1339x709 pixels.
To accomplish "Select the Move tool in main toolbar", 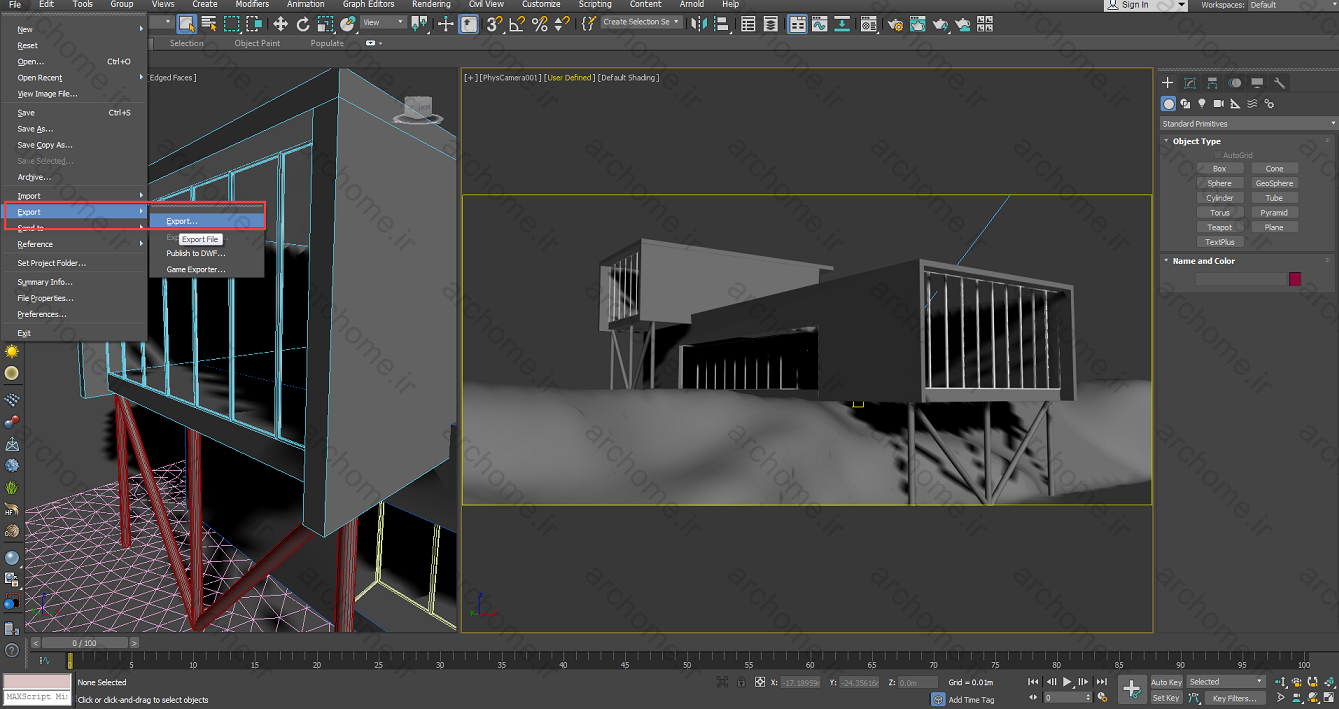I will tap(280, 24).
